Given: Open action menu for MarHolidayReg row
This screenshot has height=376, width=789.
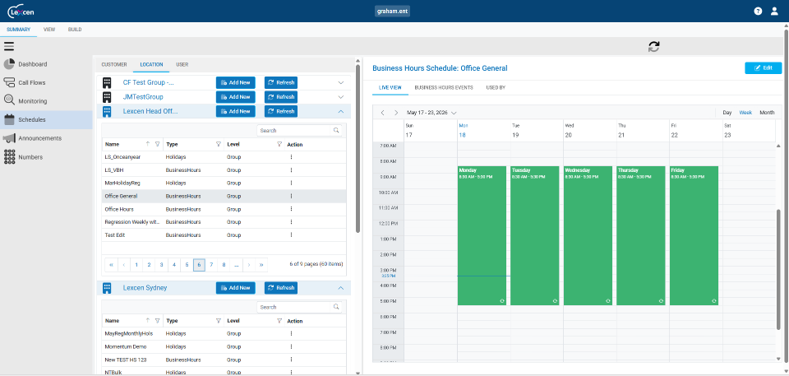Looking at the screenshot, I should coord(291,183).
